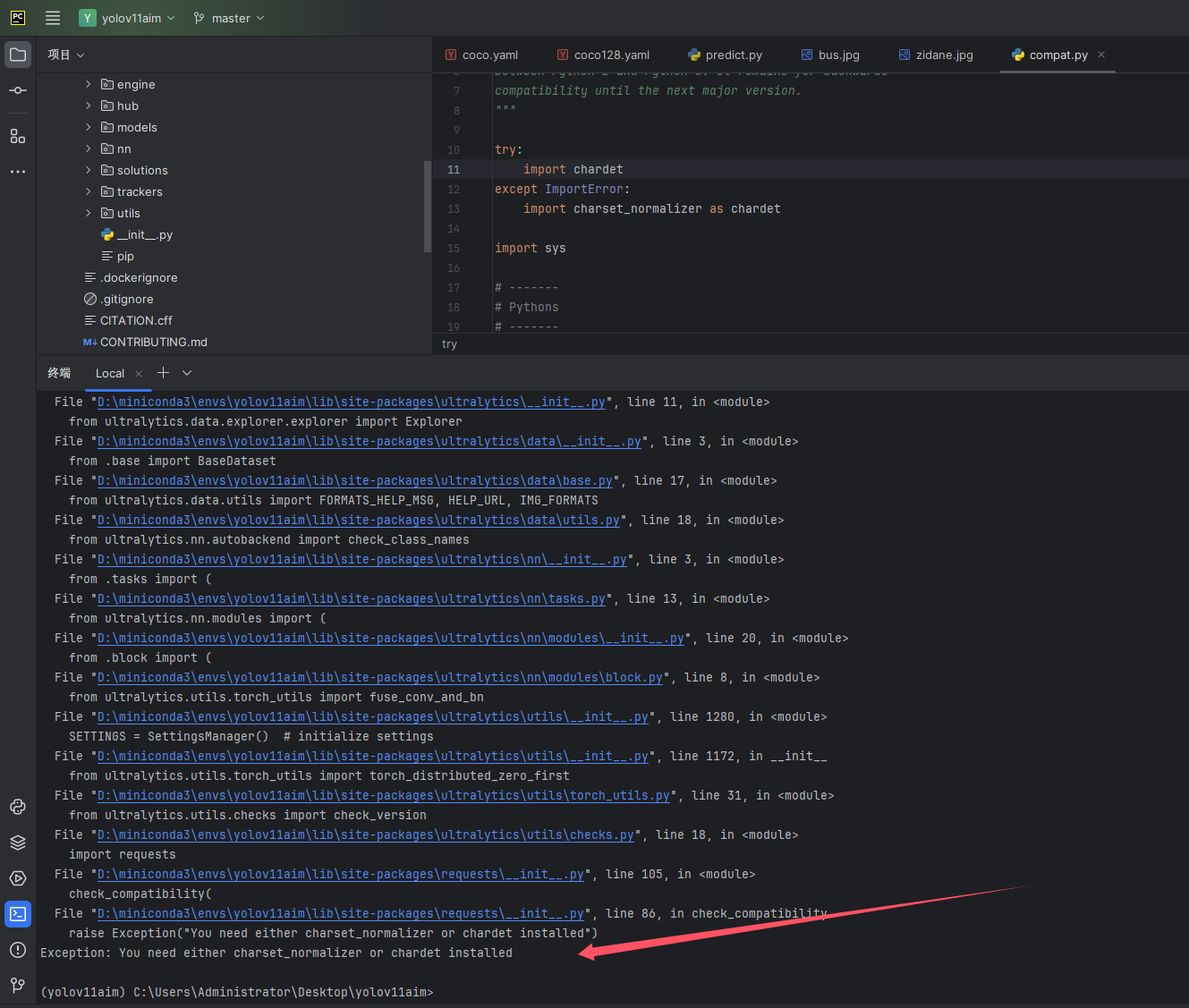The image size is (1189, 1008).
Task: Open the Python Packages panel
Action: coord(18,842)
